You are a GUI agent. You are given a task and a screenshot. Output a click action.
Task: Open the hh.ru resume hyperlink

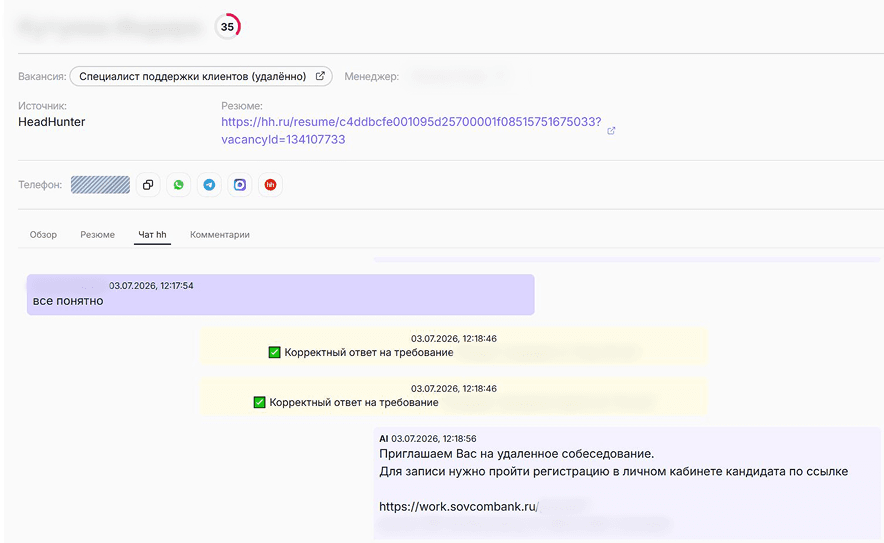(x=411, y=131)
